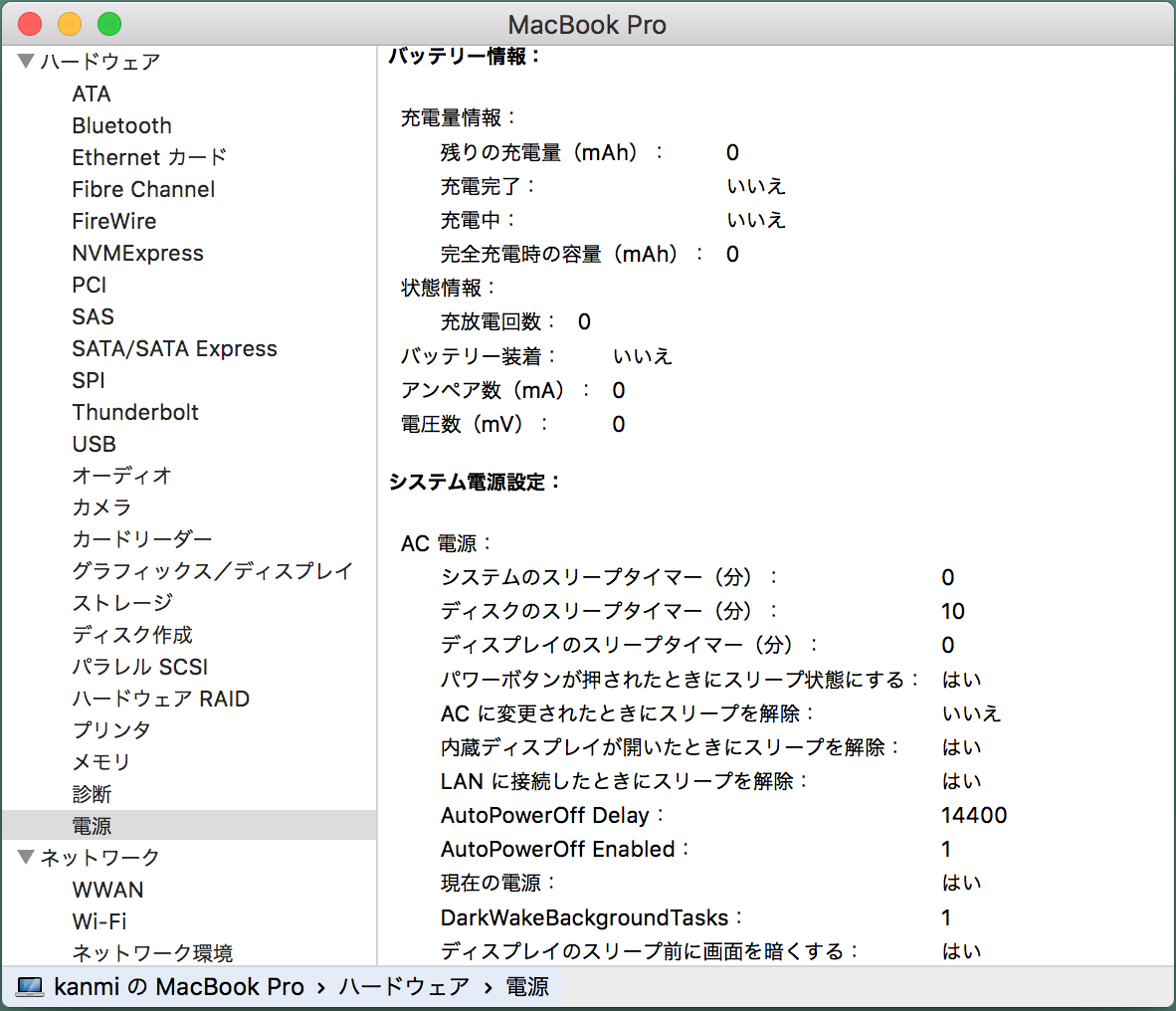
Task: Select メモリ in the sidebar
Action: point(101,762)
